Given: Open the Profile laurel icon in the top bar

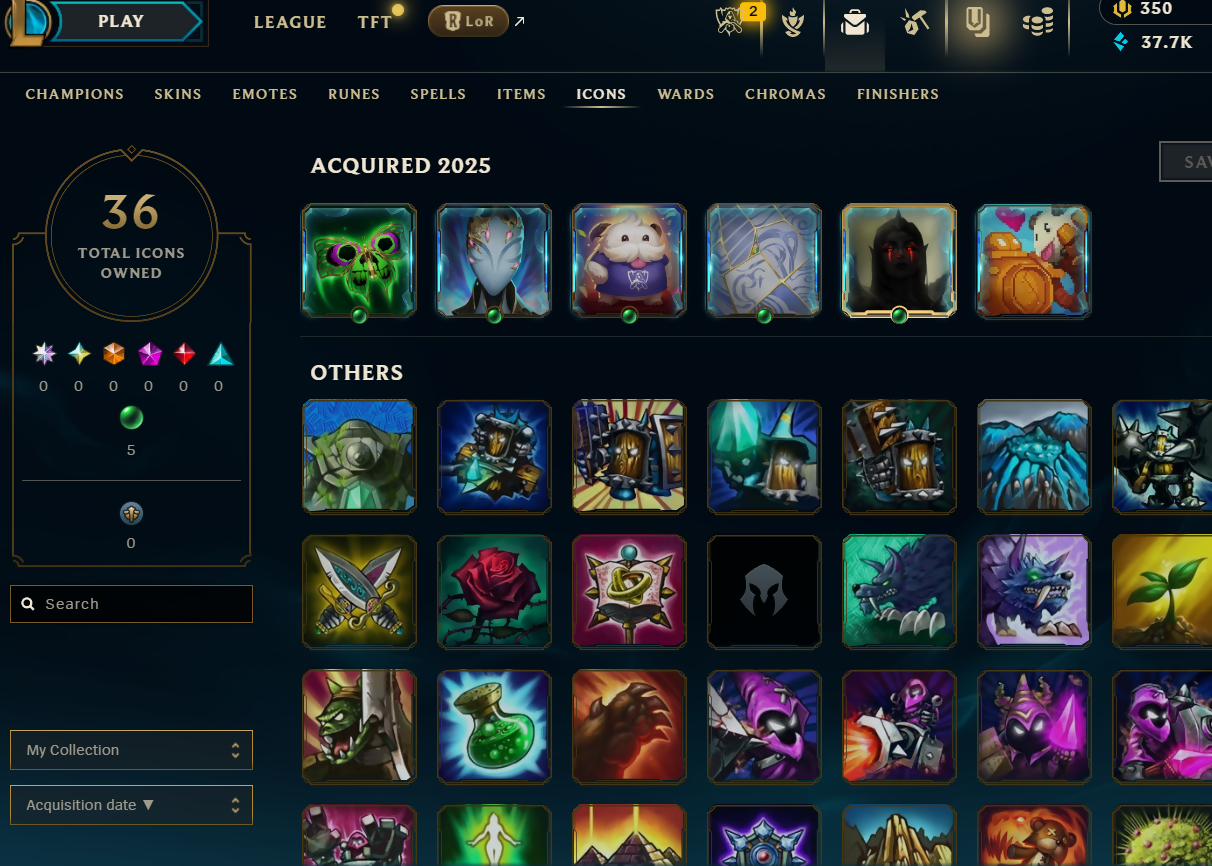Looking at the screenshot, I should pyautogui.click(x=793, y=23).
